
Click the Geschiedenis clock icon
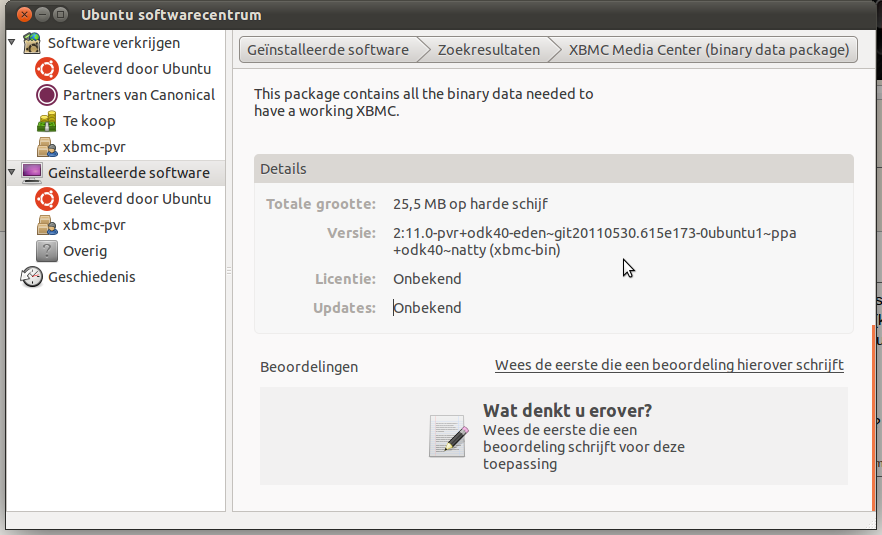pos(32,277)
